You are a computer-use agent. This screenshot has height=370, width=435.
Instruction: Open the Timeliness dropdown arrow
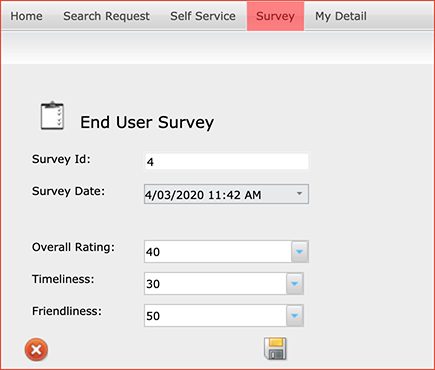point(295,284)
